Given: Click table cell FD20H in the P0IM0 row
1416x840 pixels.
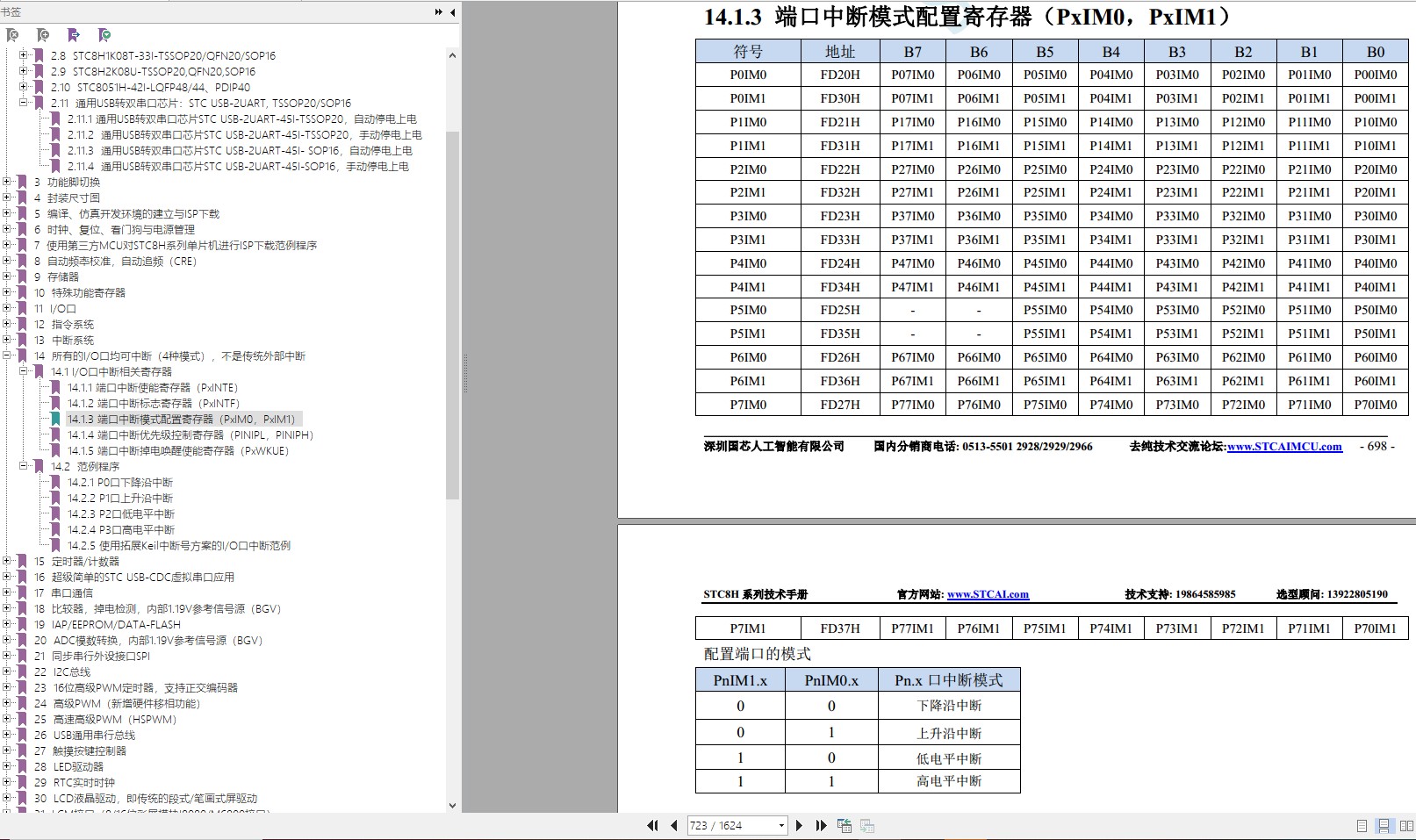Looking at the screenshot, I should coord(840,75).
